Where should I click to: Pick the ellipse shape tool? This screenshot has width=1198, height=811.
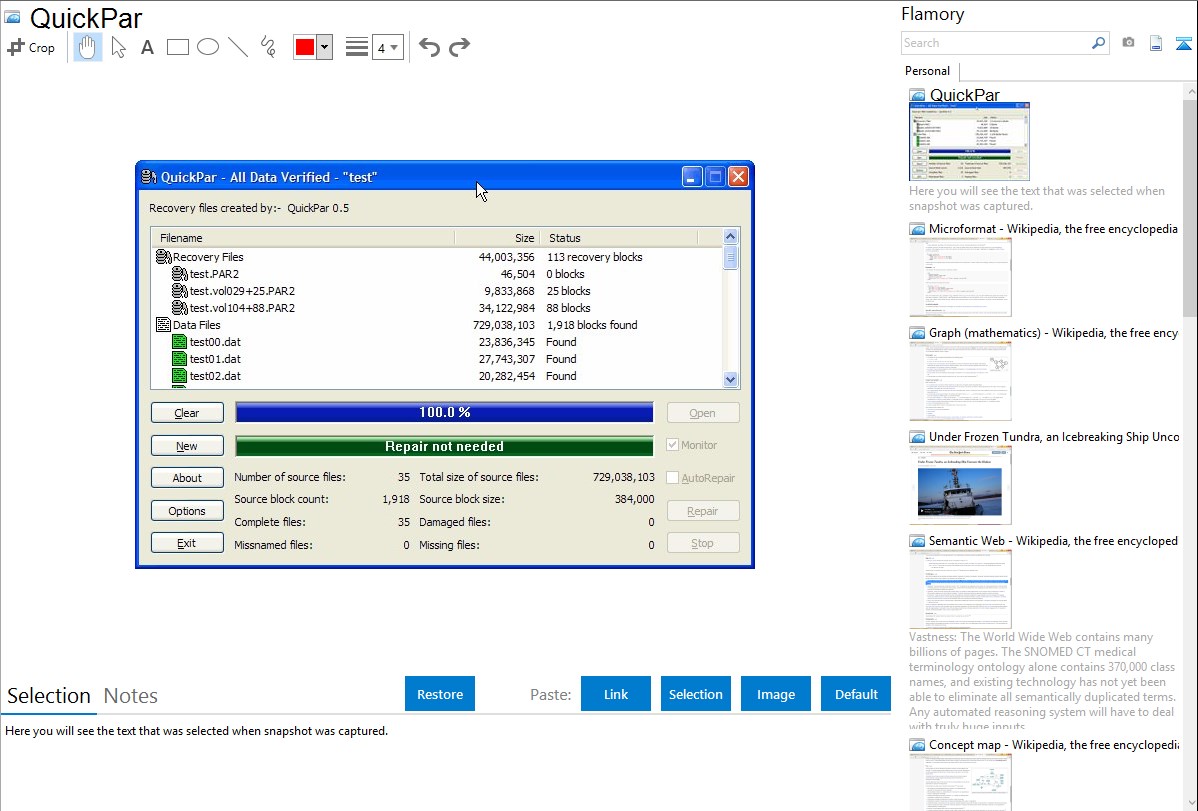coord(208,47)
